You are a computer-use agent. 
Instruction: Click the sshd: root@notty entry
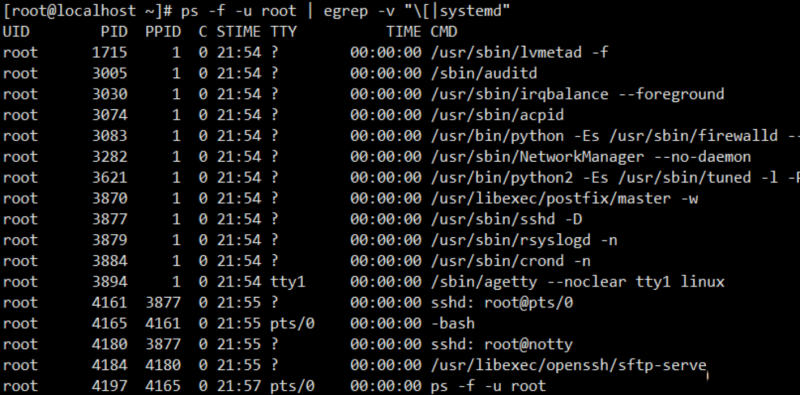[x=501, y=344]
